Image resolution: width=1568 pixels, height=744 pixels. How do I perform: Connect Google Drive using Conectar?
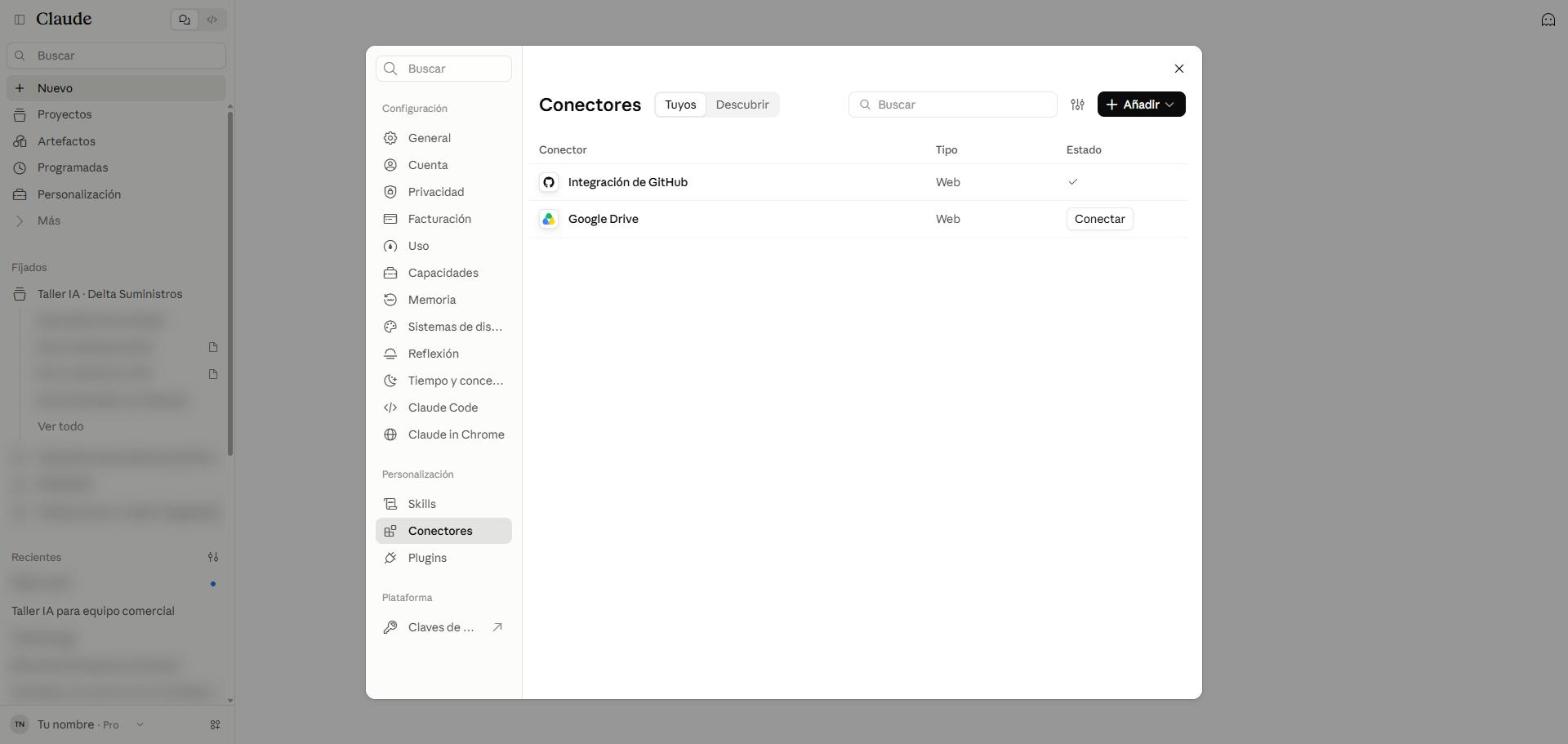pyautogui.click(x=1099, y=219)
